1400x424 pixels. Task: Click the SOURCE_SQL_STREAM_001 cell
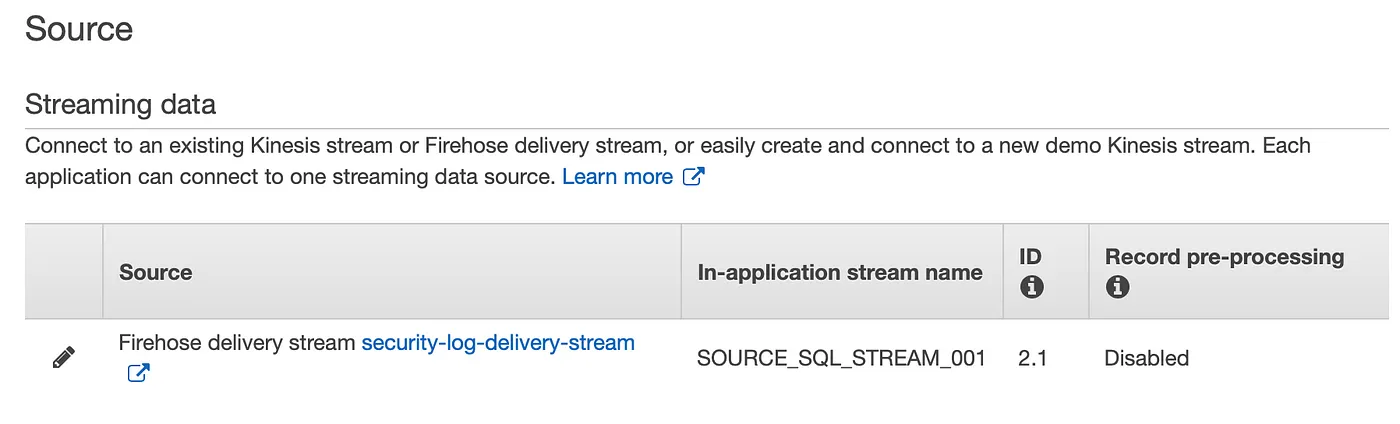pyautogui.click(x=841, y=358)
